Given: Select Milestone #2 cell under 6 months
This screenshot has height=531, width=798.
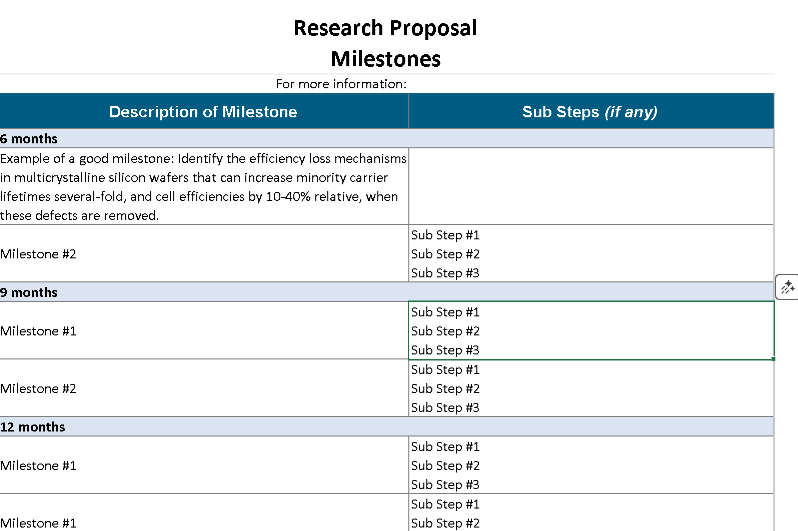Looking at the screenshot, I should click(x=204, y=254).
